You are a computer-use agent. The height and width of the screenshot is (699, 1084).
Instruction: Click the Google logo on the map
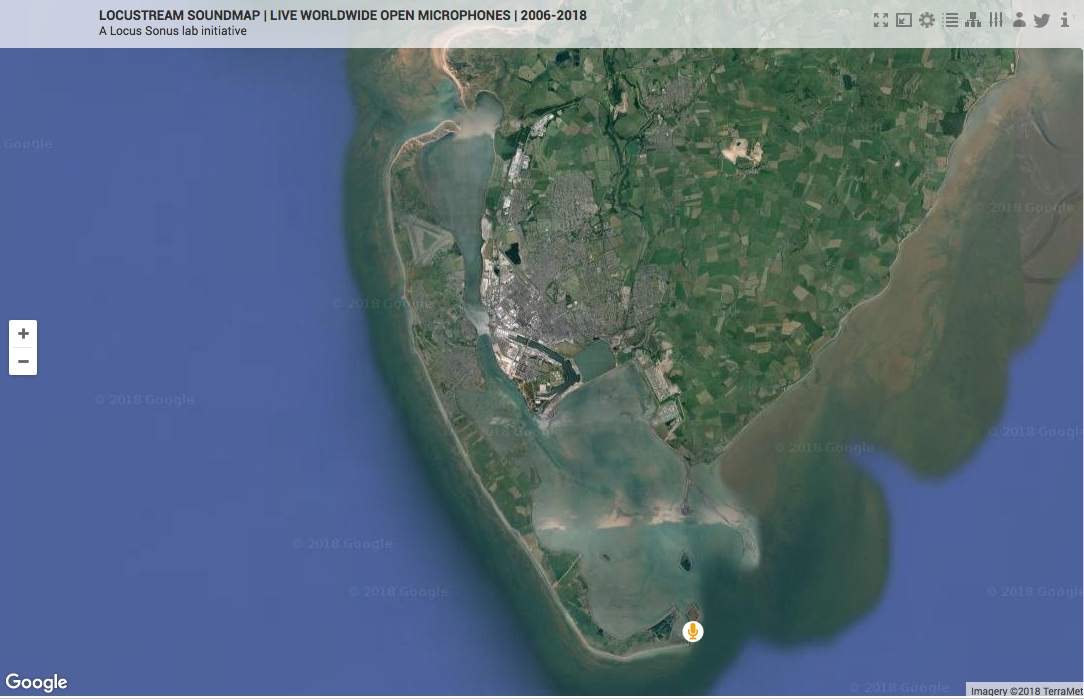pyautogui.click(x=37, y=683)
